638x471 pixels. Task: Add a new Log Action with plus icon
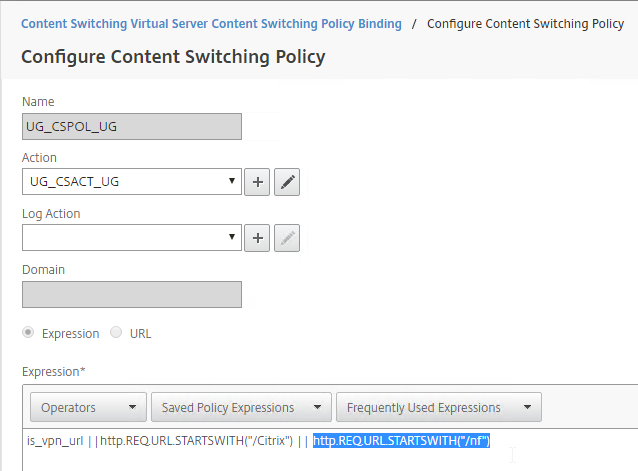(257, 238)
